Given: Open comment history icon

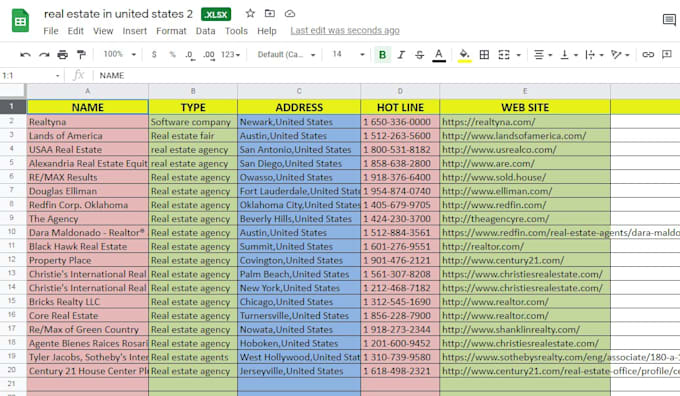Looking at the screenshot, I should tap(669, 20).
